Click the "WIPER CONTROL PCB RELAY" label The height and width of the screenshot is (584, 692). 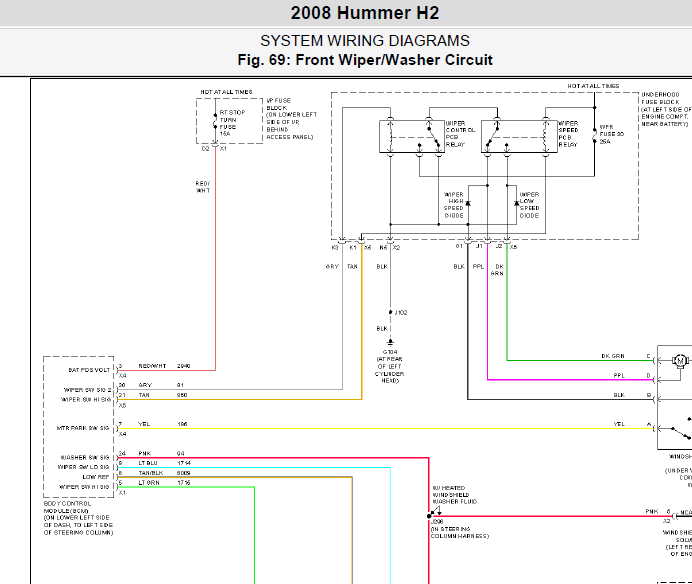(460, 134)
